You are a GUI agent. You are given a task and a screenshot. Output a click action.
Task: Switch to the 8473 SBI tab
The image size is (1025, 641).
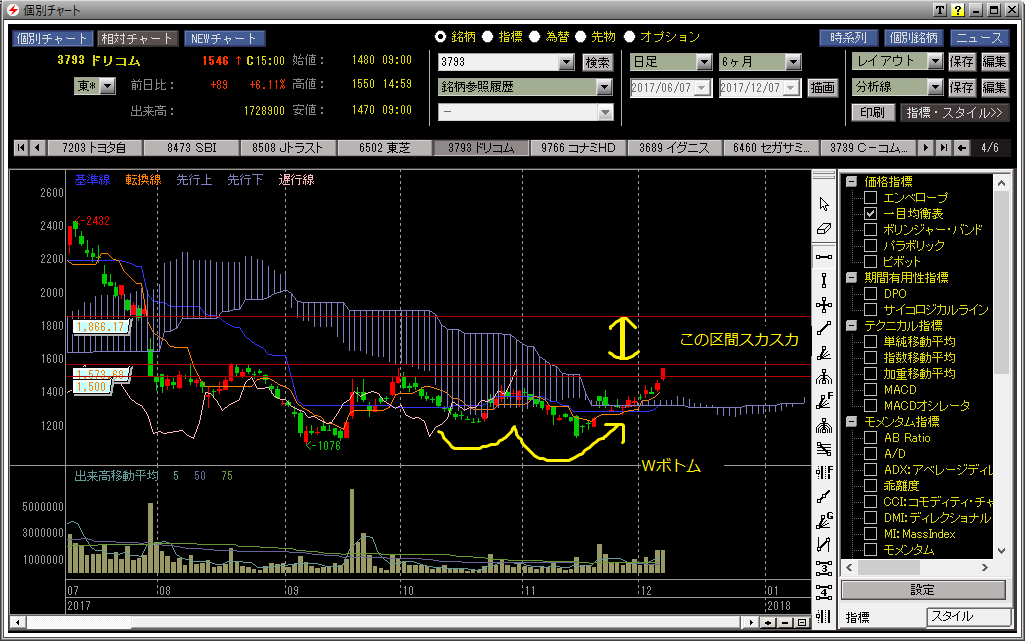(192, 148)
